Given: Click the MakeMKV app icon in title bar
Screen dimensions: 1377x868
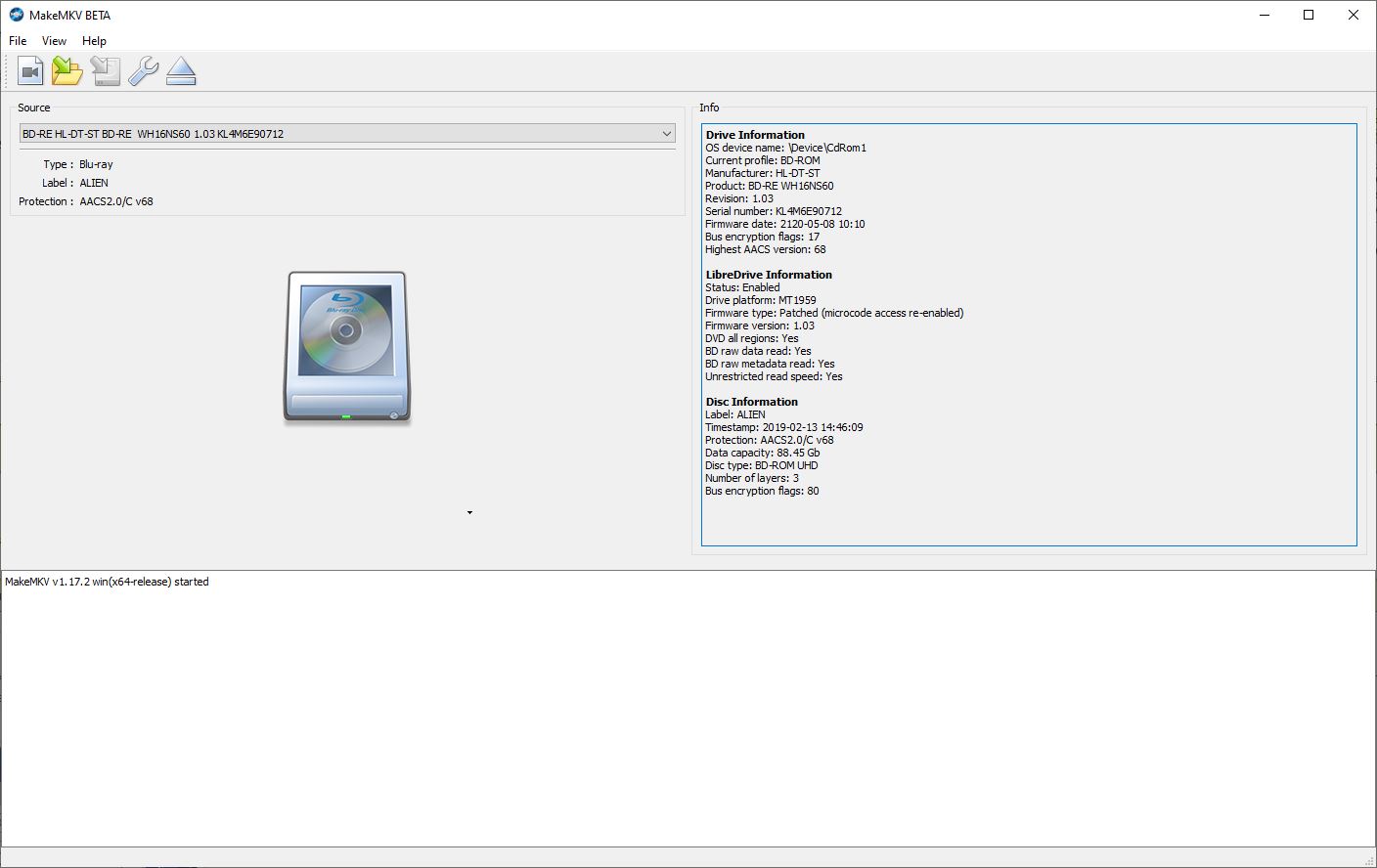Looking at the screenshot, I should point(16,15).
